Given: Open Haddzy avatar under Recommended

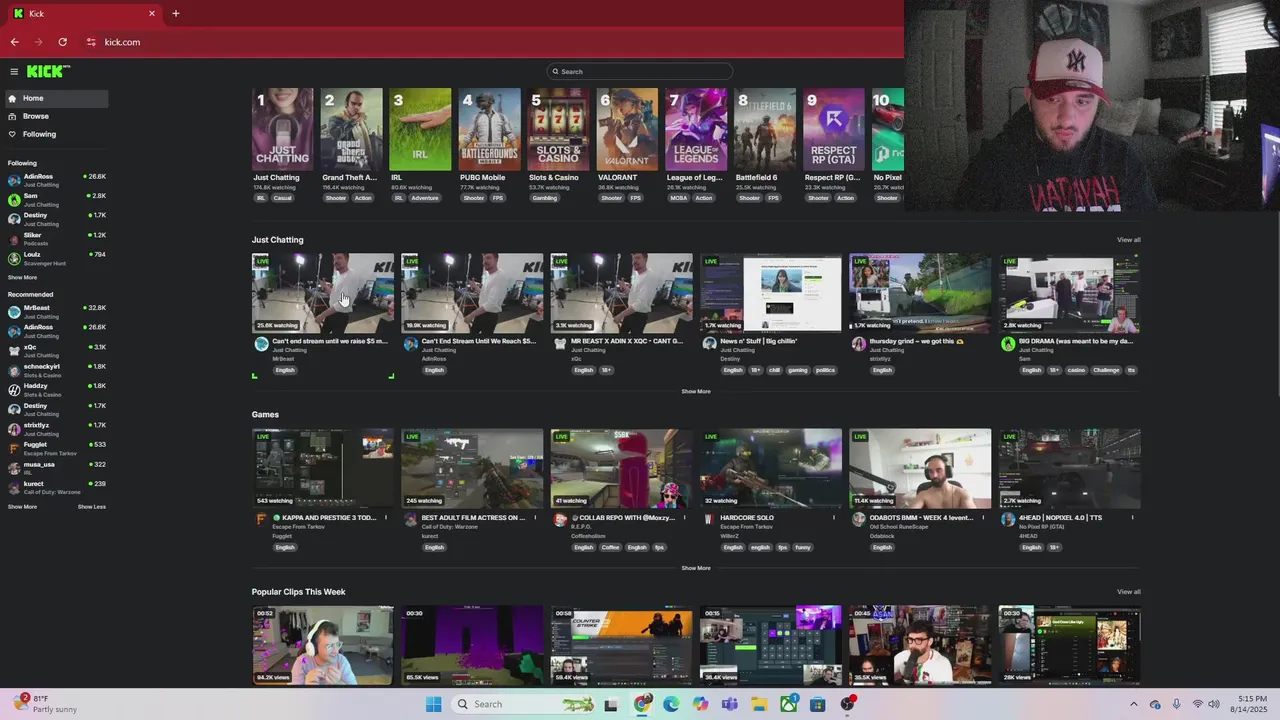Looking at the screenshot, I should click(14, 390).
